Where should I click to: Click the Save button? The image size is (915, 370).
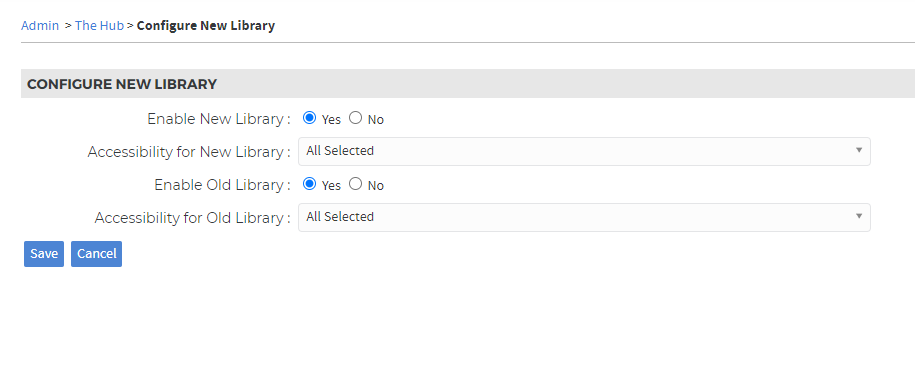[44, 254]
